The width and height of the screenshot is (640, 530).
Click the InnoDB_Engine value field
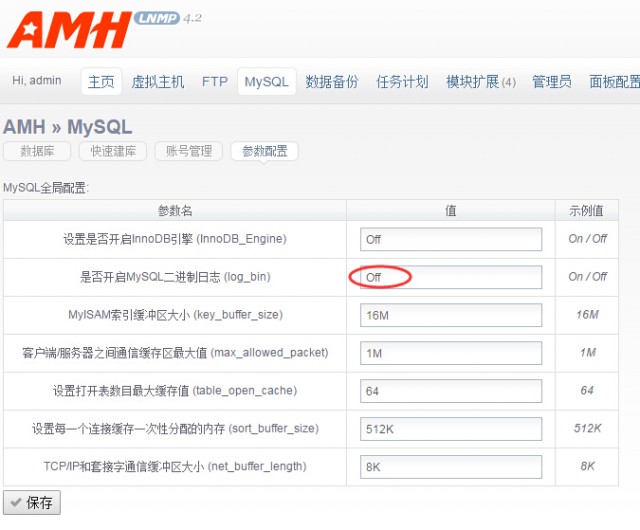pos(451,239)
